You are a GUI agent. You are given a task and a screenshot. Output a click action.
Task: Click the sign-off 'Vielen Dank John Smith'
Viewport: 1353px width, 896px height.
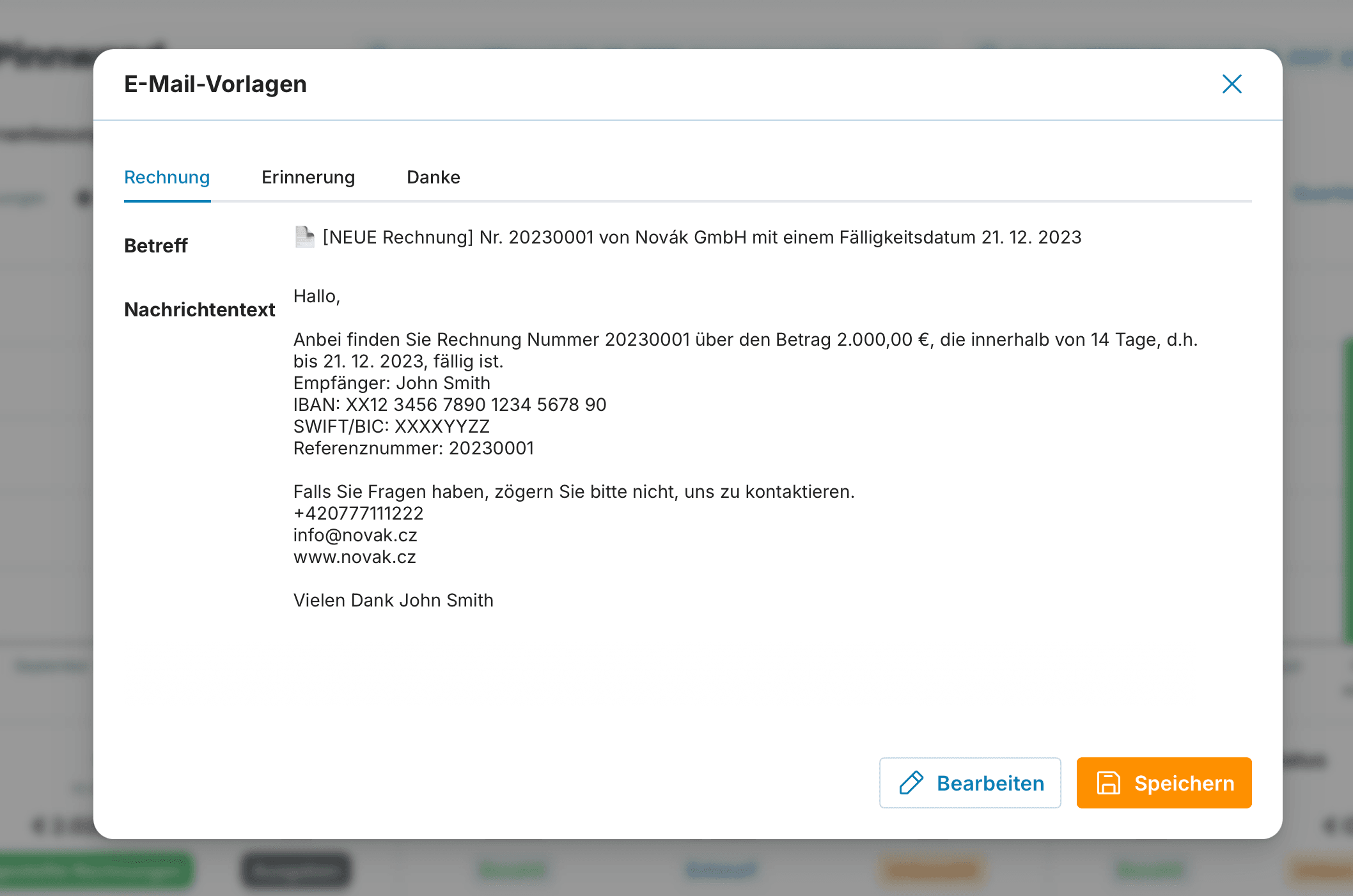coord(393,600)
